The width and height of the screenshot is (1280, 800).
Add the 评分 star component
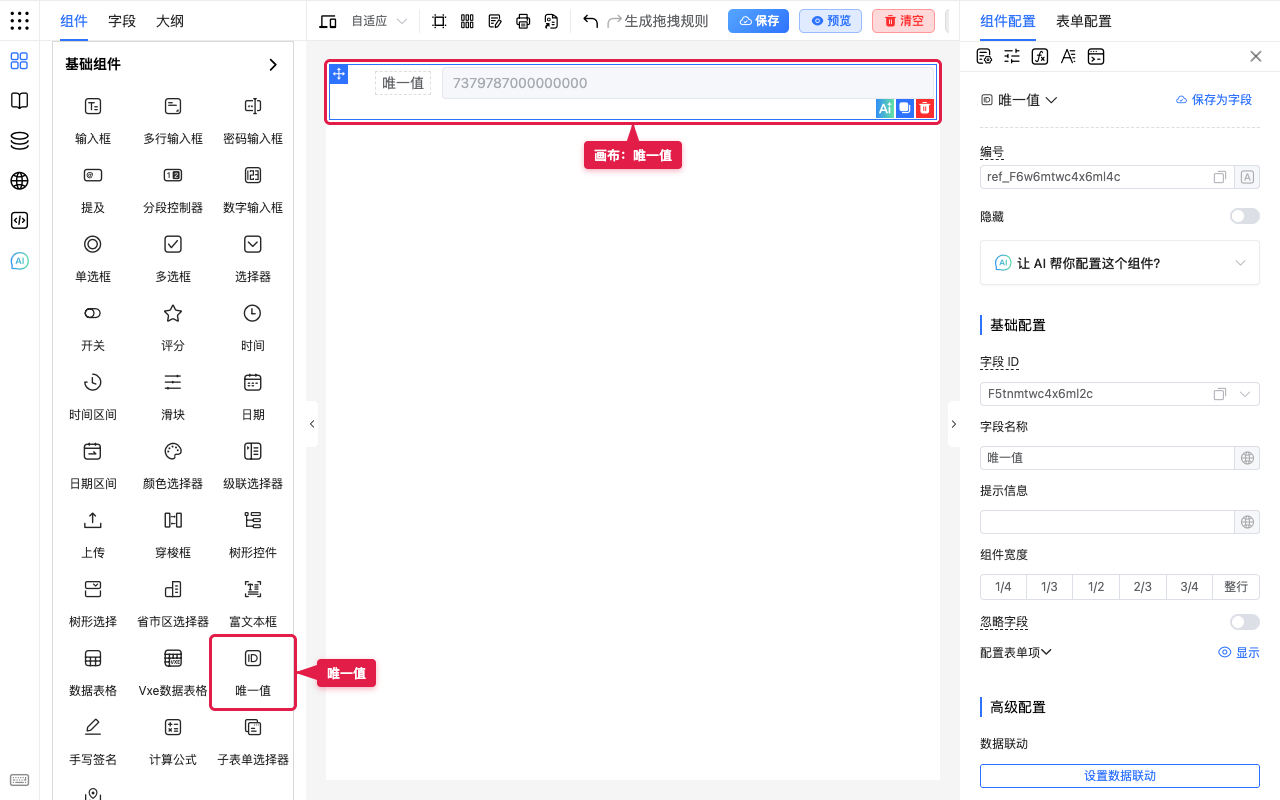point(173,327)
